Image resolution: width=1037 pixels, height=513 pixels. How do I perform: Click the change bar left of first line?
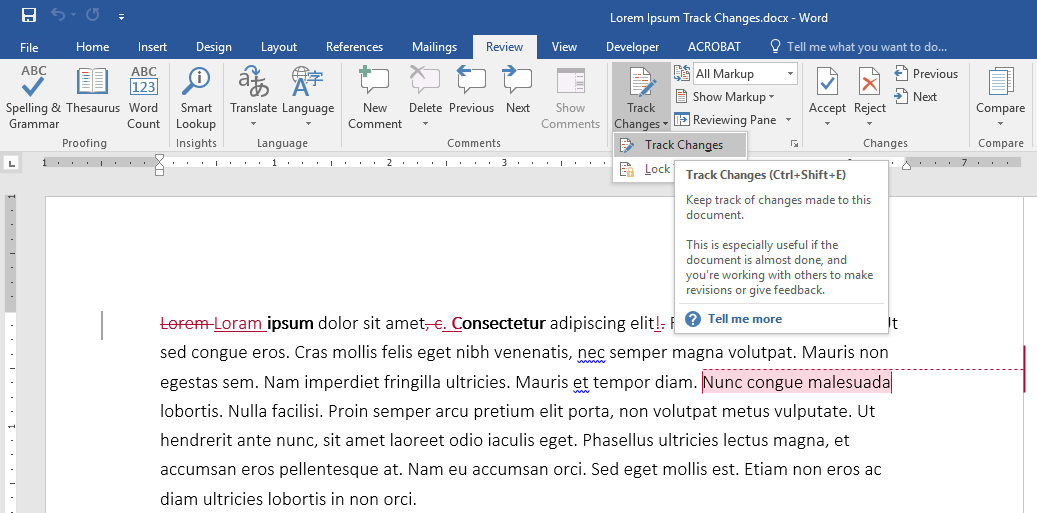click(x=102, y=325)
